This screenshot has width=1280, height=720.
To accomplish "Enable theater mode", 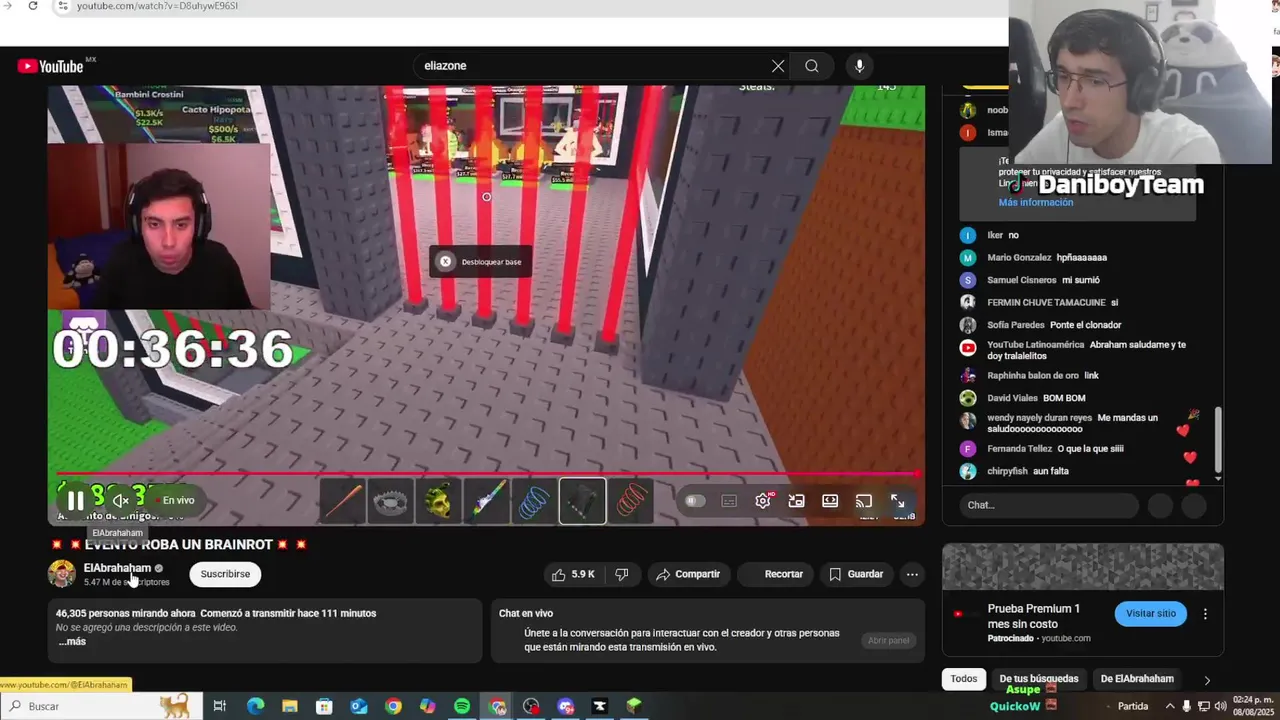I will [x=830, y=501].
